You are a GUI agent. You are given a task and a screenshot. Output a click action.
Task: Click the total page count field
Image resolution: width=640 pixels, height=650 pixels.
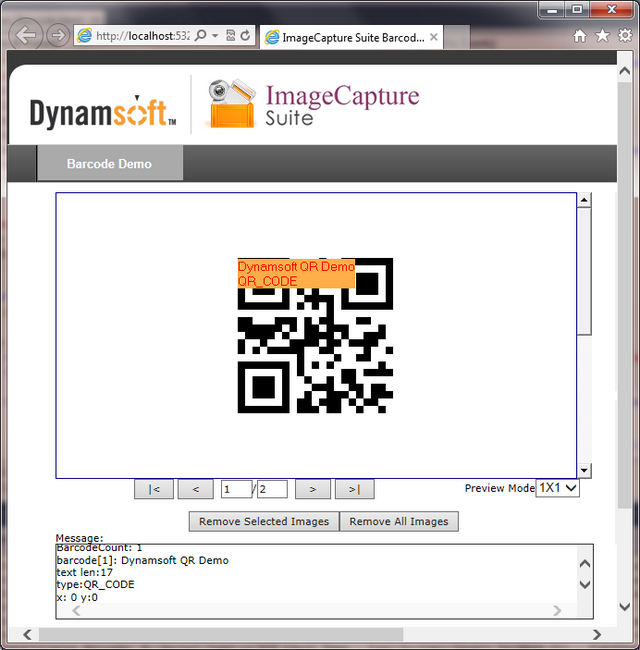(x=272, y=489)
